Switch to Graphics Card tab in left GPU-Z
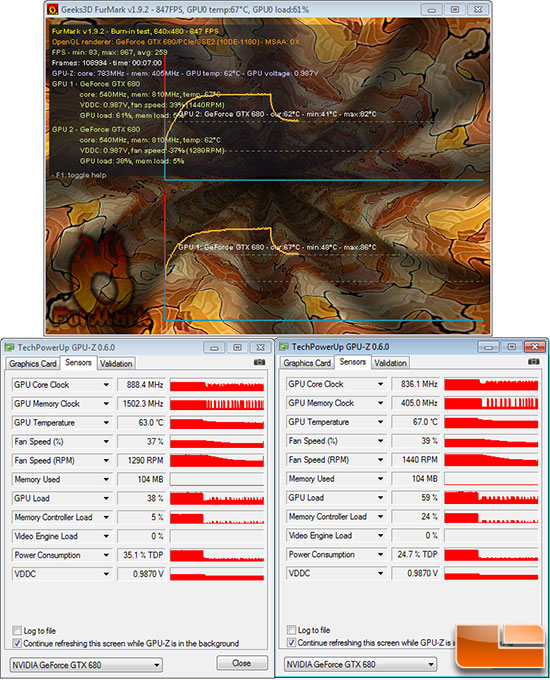550x680 pixels. [33, 363]
